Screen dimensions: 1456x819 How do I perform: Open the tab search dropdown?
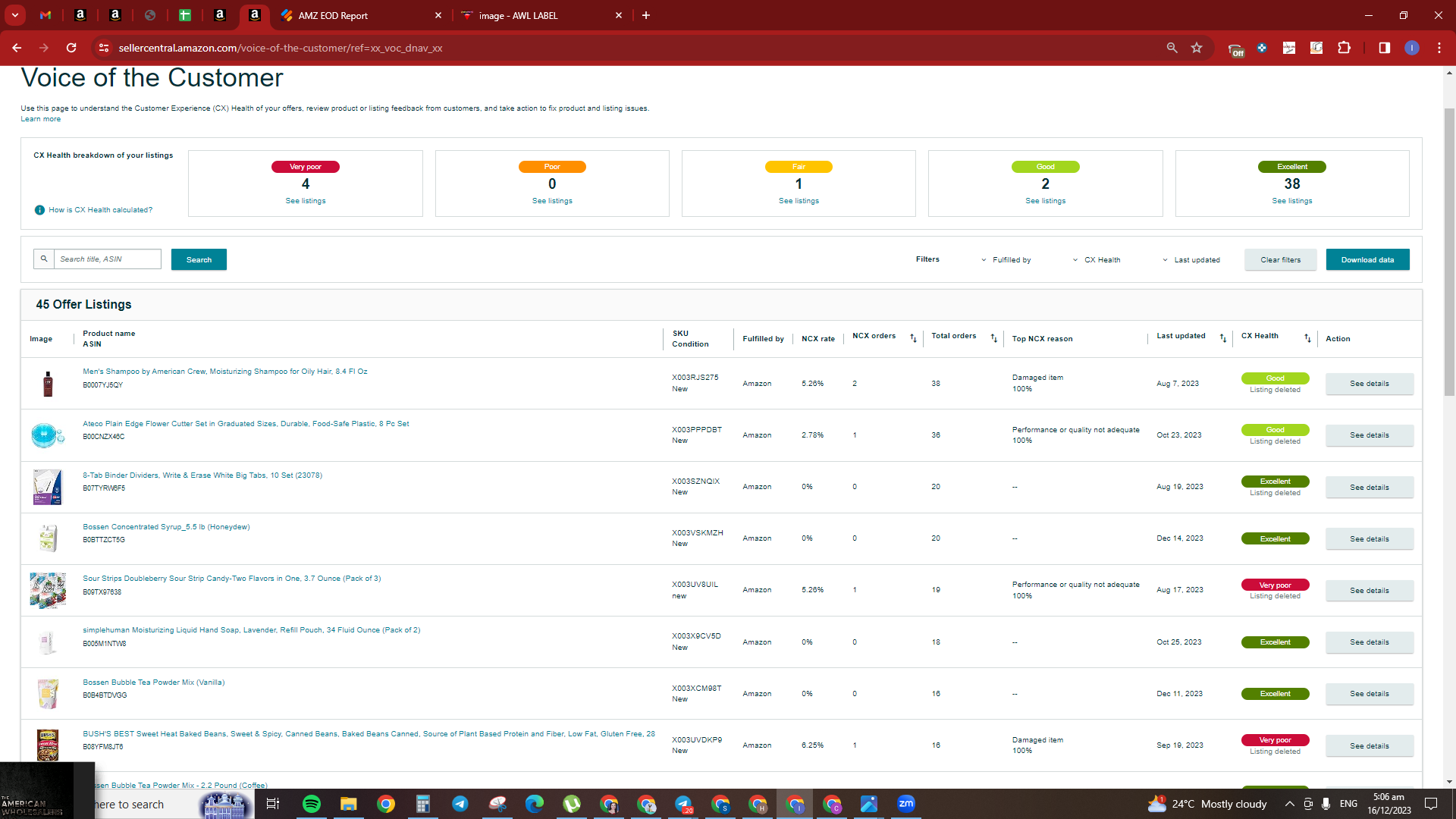pyautogui.click(x=15, y=15)
